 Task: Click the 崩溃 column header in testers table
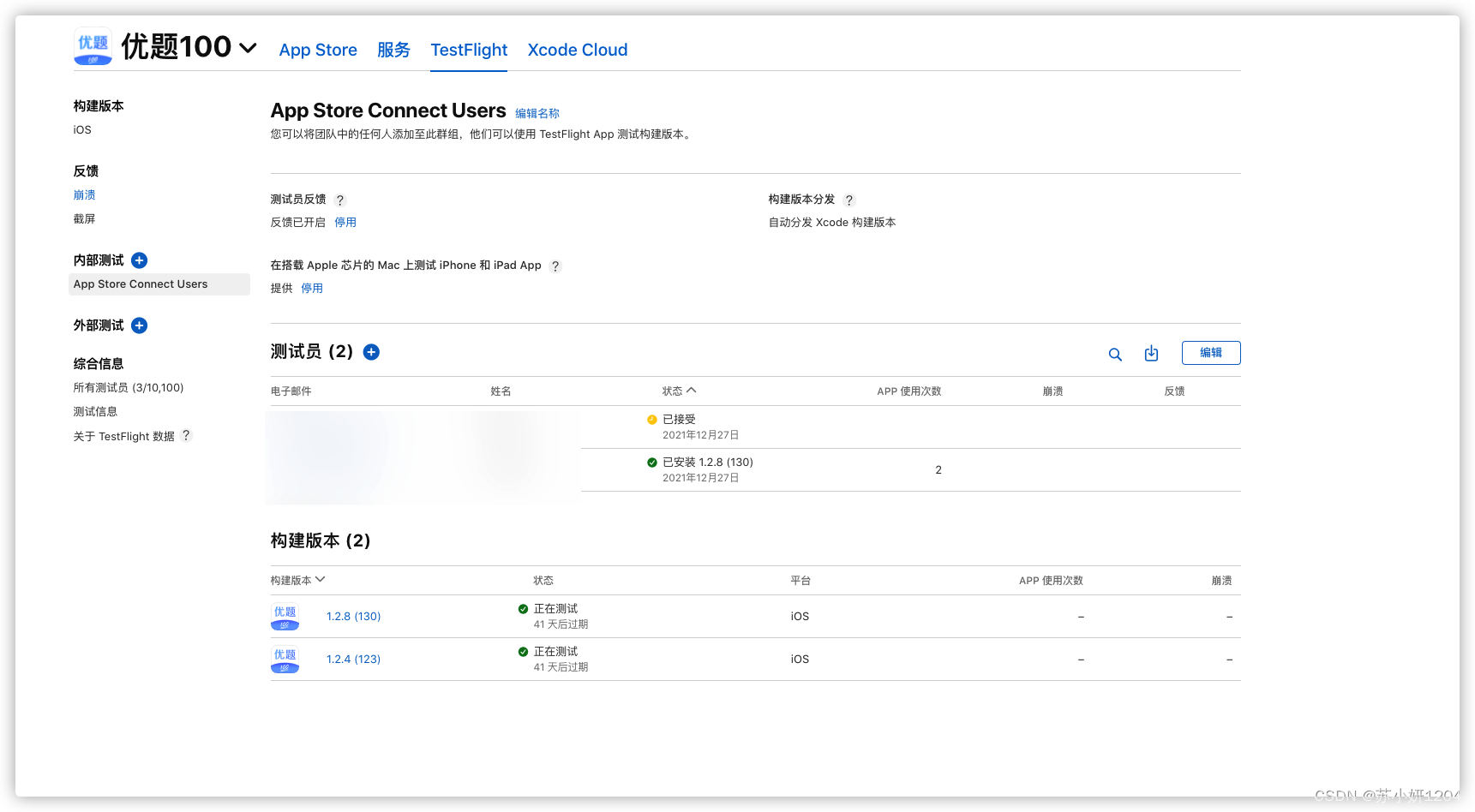pyautogui.click(x=1052, y=391)
